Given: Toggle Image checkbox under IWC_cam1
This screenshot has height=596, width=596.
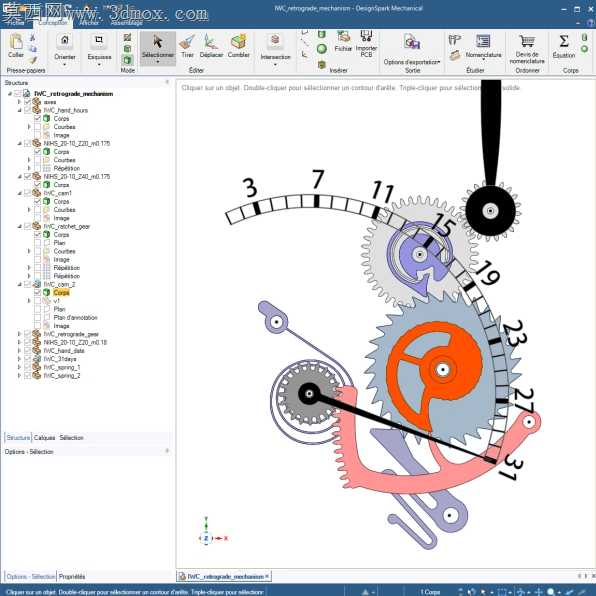Looking at the screenshot, I should click(x=37, y=218).
